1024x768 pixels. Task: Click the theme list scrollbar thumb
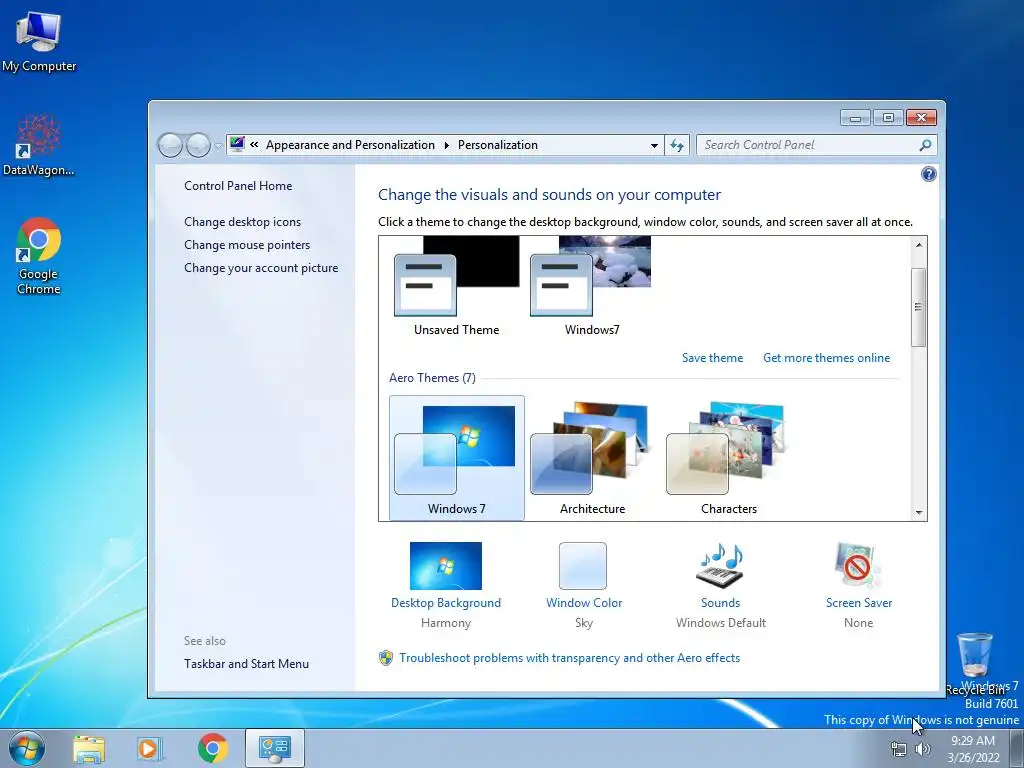(918, 307)
